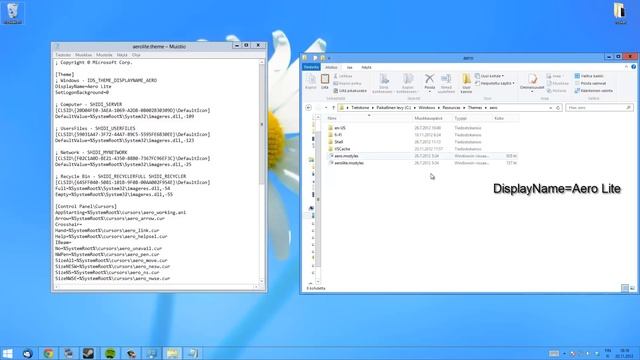Click the Windows Start button on taskbar
Viewport: 640px width, 360px height.
(x=7, y=353)
